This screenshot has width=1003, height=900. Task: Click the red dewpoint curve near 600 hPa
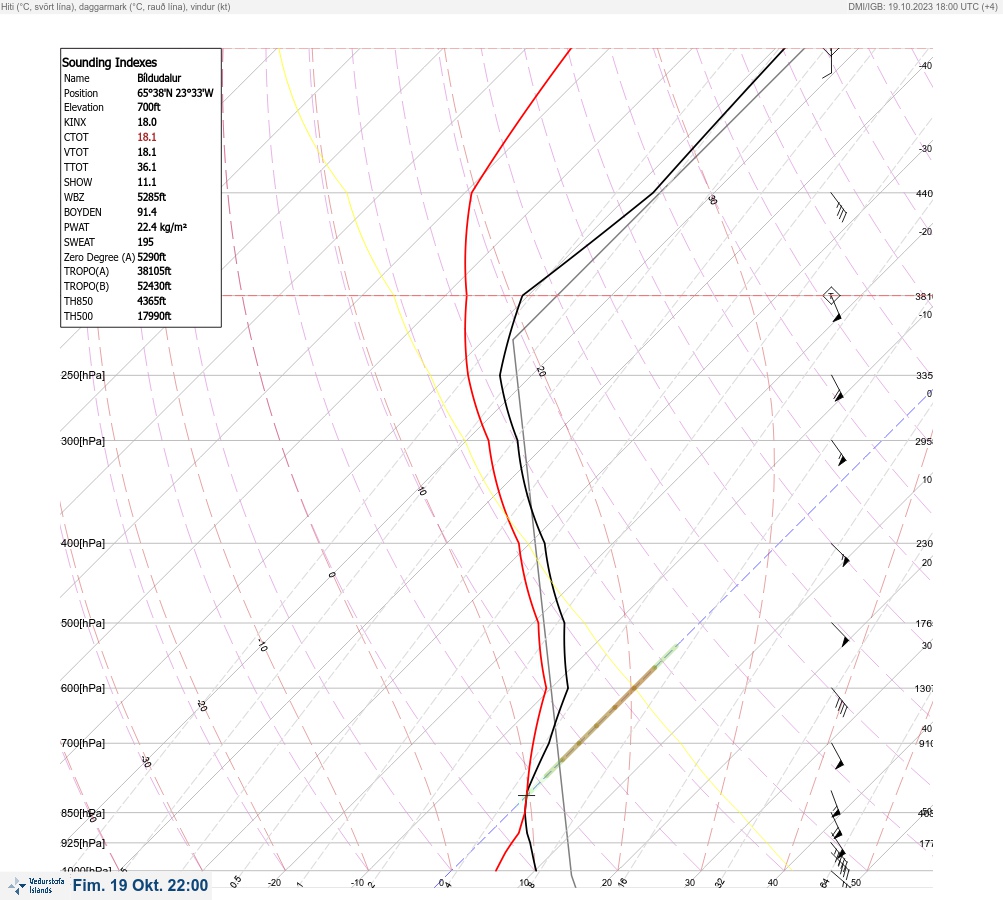click(546, 688)
